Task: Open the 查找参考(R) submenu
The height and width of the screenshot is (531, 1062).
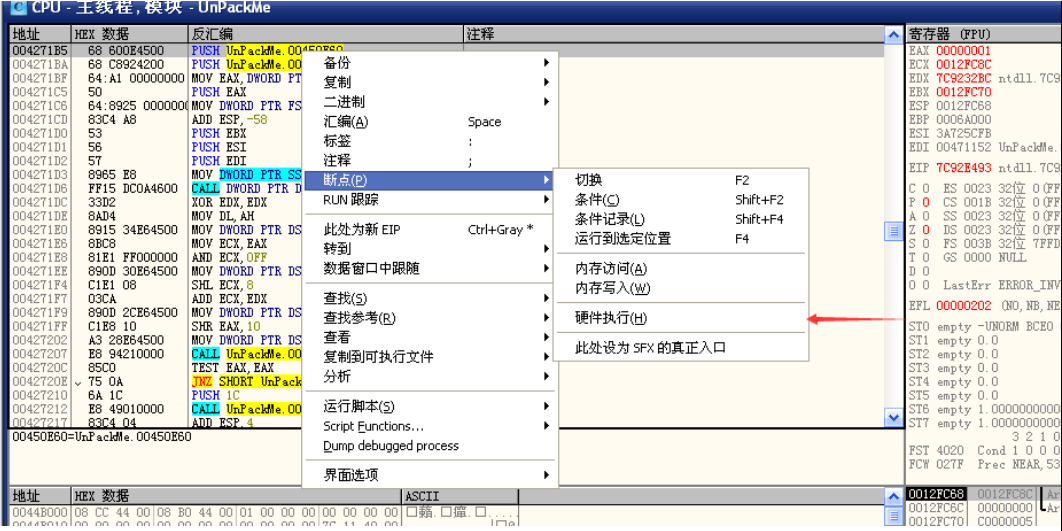Action: click(430, 318)
